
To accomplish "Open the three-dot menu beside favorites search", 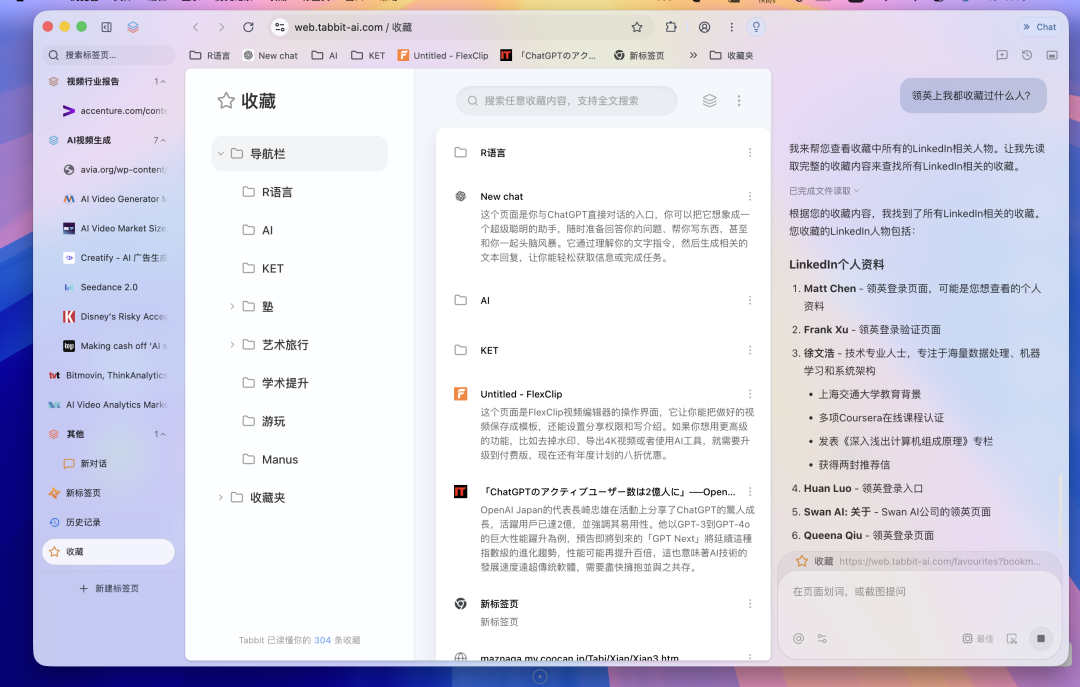I will [739, 101].
